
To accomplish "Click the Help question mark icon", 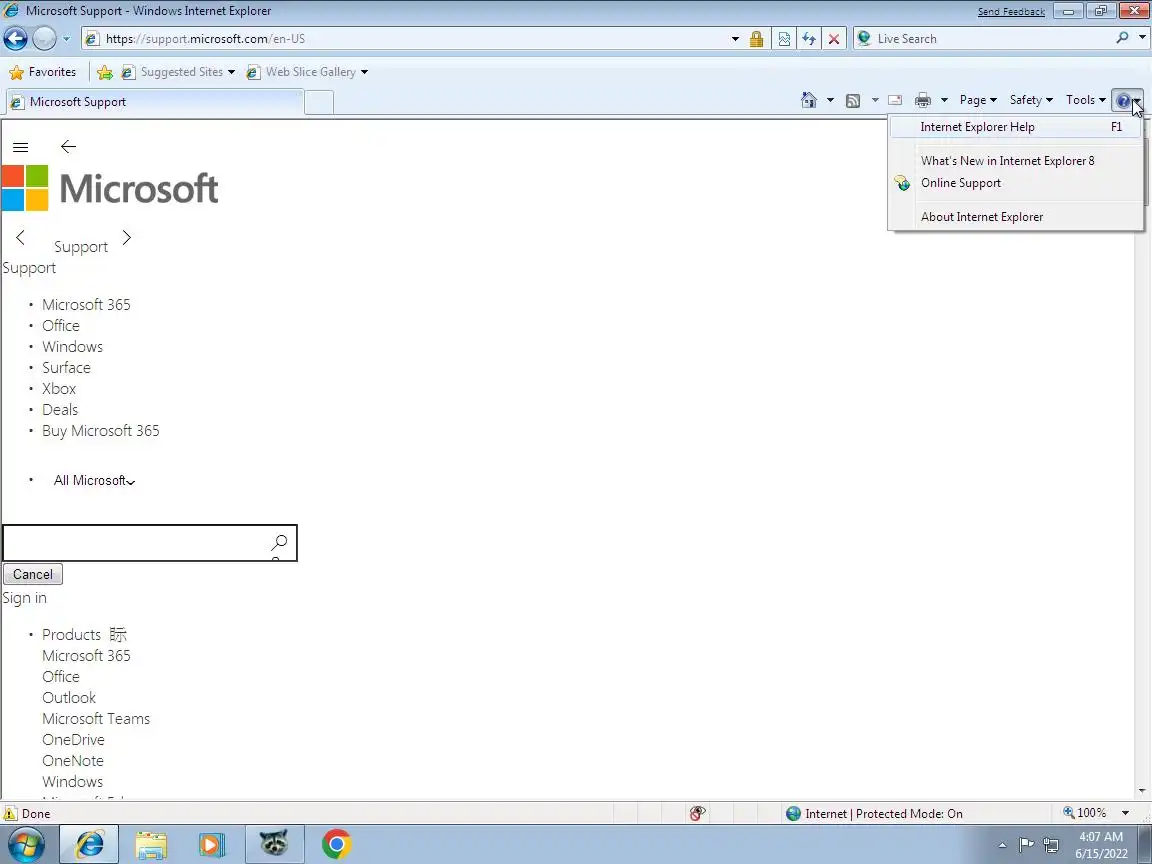I will click(x=1123, y=101).
